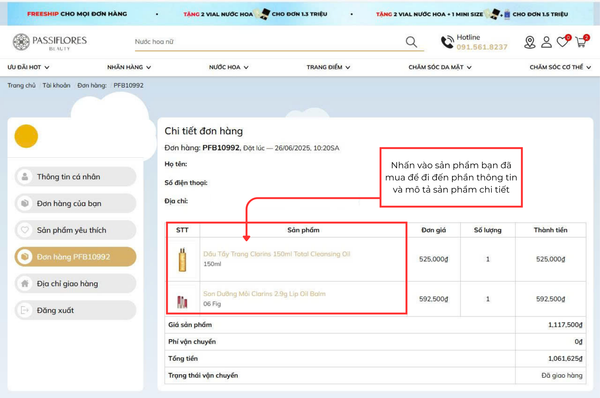The width and height of the screenshot is (600, 398).
Task: Click the Clarins lip oil balm thumbnail
Action: (x=183, y=302)
